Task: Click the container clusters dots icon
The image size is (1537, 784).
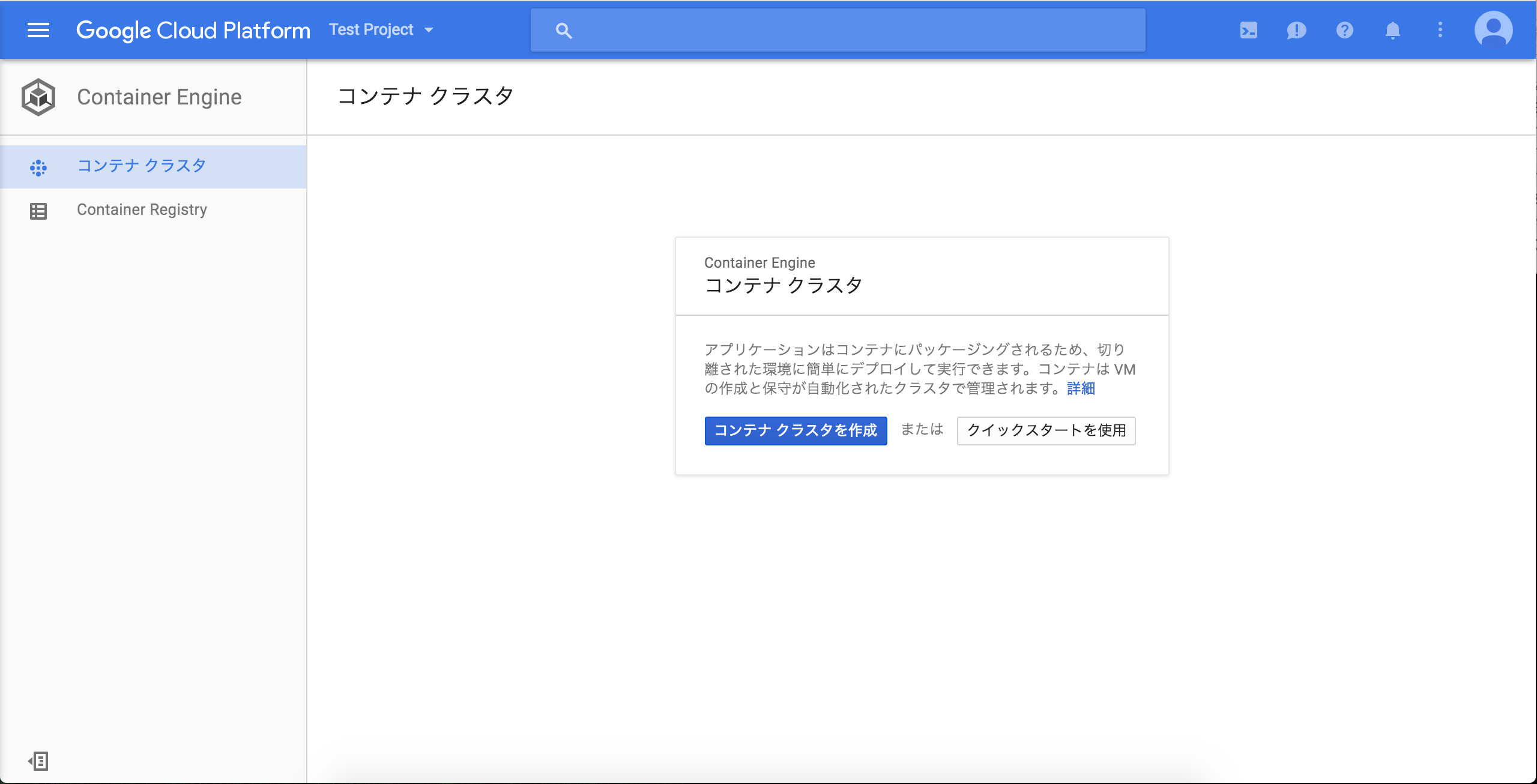Action: tap(38, 167)
